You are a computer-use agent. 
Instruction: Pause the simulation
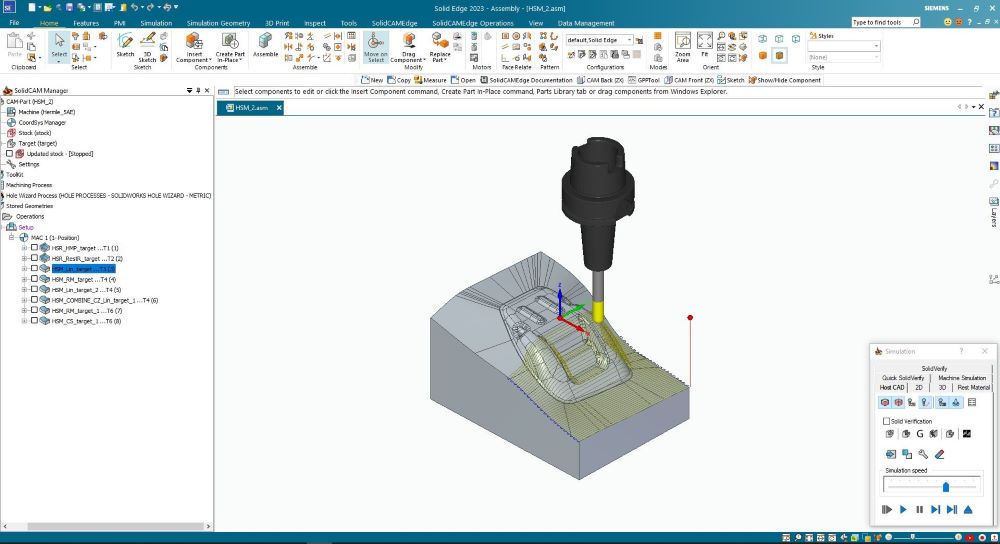pos(919,510)
